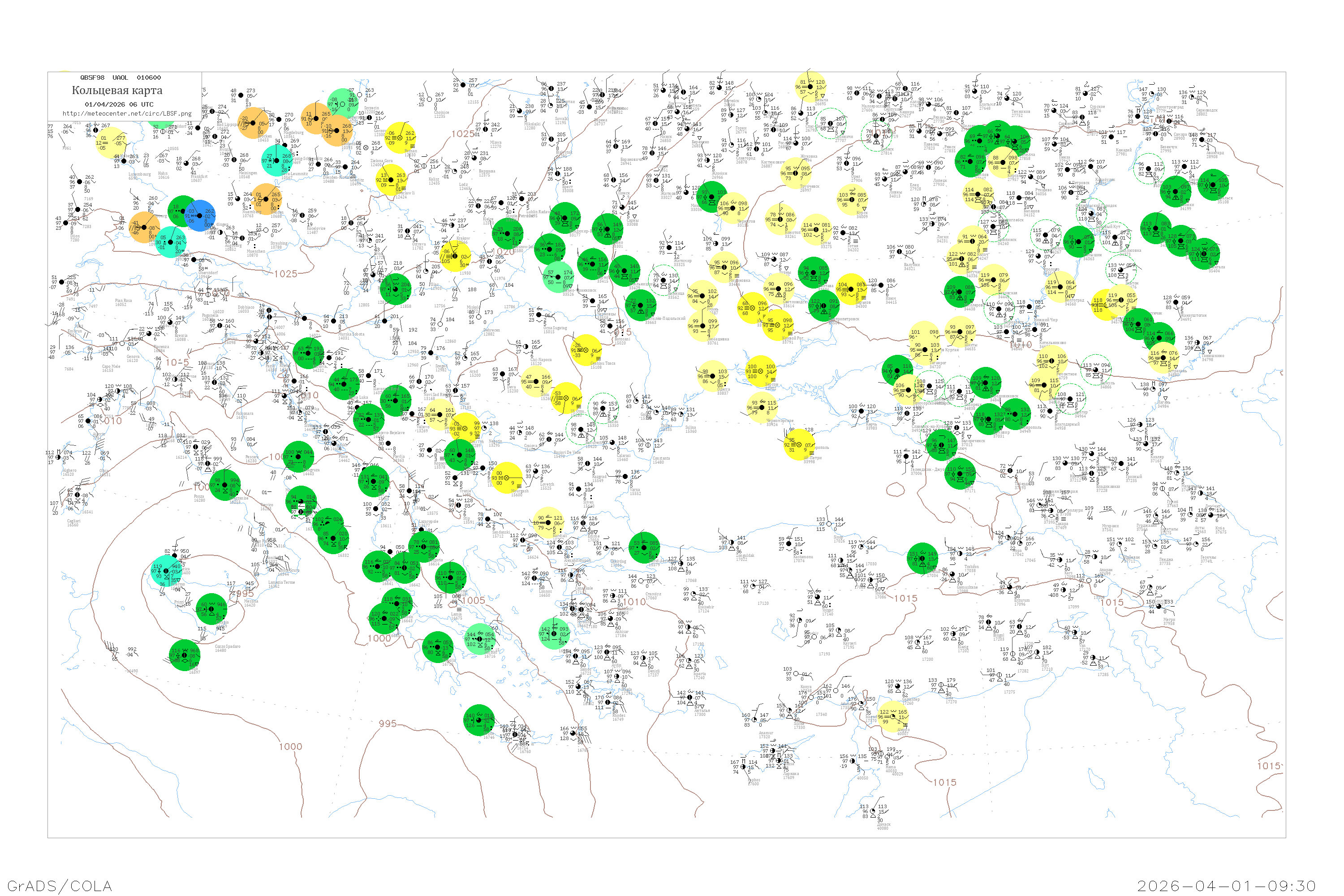The image size is (1344, 896).
Task: Click the yellow Poznan station circle
Action: [400, 138]
